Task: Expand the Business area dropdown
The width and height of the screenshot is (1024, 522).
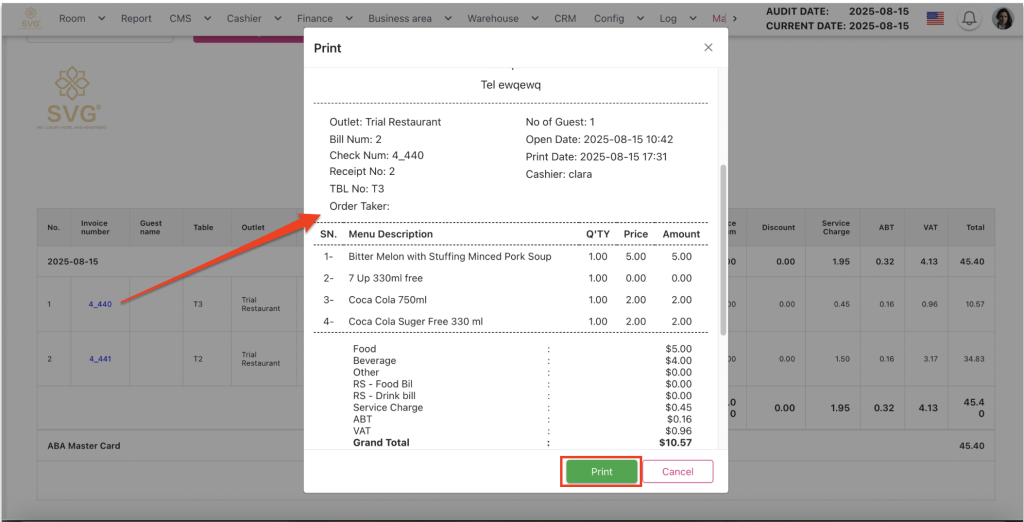Action: [x=409, y=19]
